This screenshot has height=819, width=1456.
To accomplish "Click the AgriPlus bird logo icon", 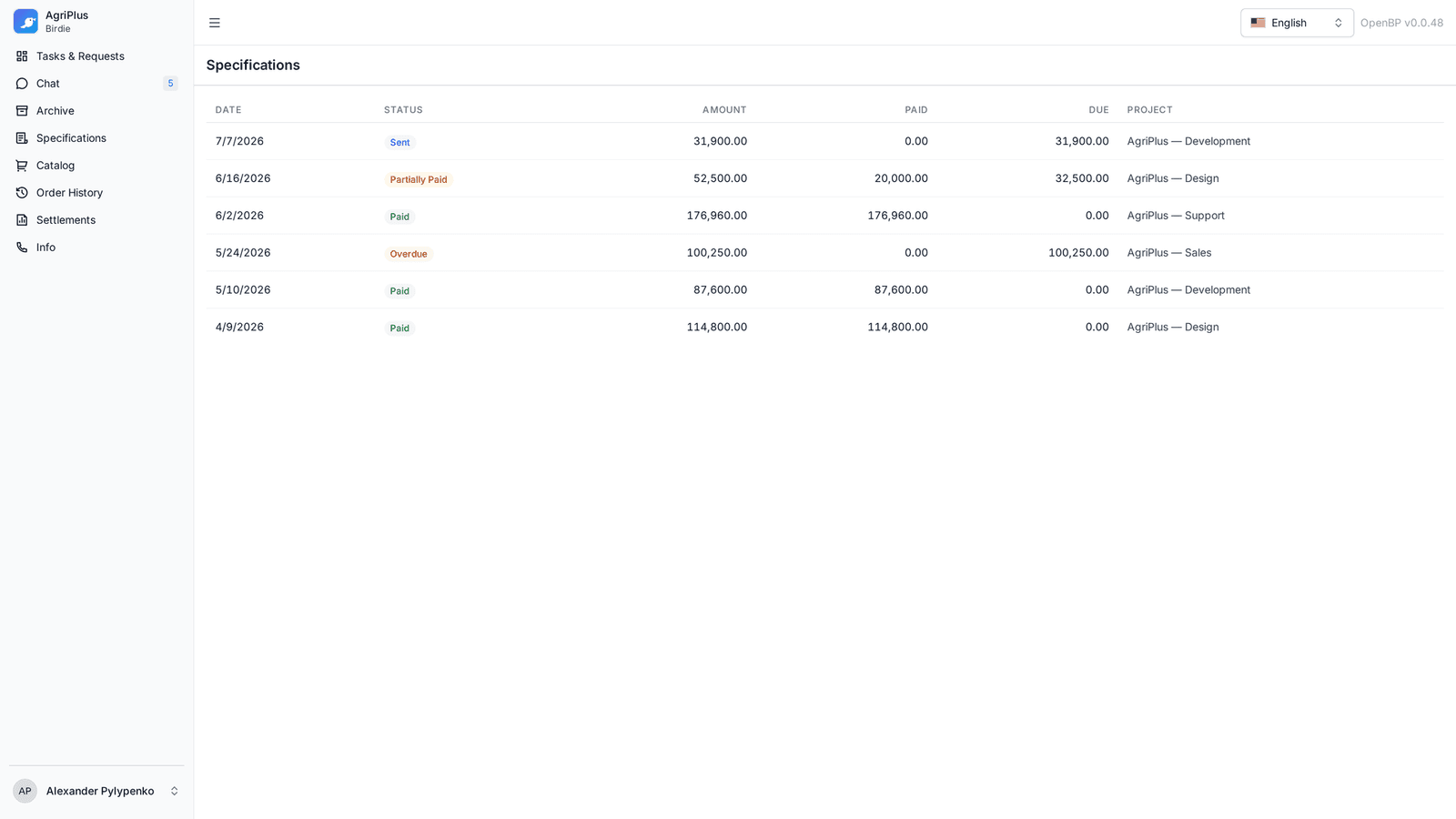I will click(x=25, y=22).
